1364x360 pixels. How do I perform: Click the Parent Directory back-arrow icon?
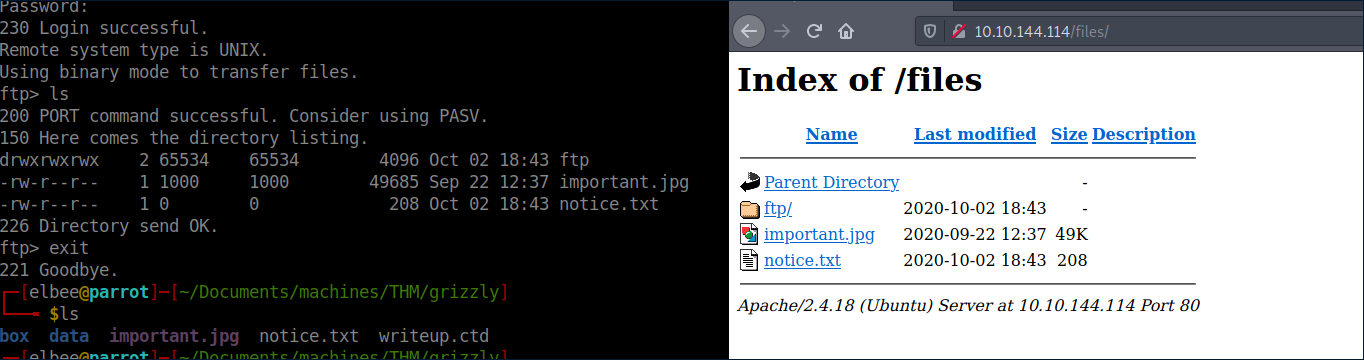point(750,182)
